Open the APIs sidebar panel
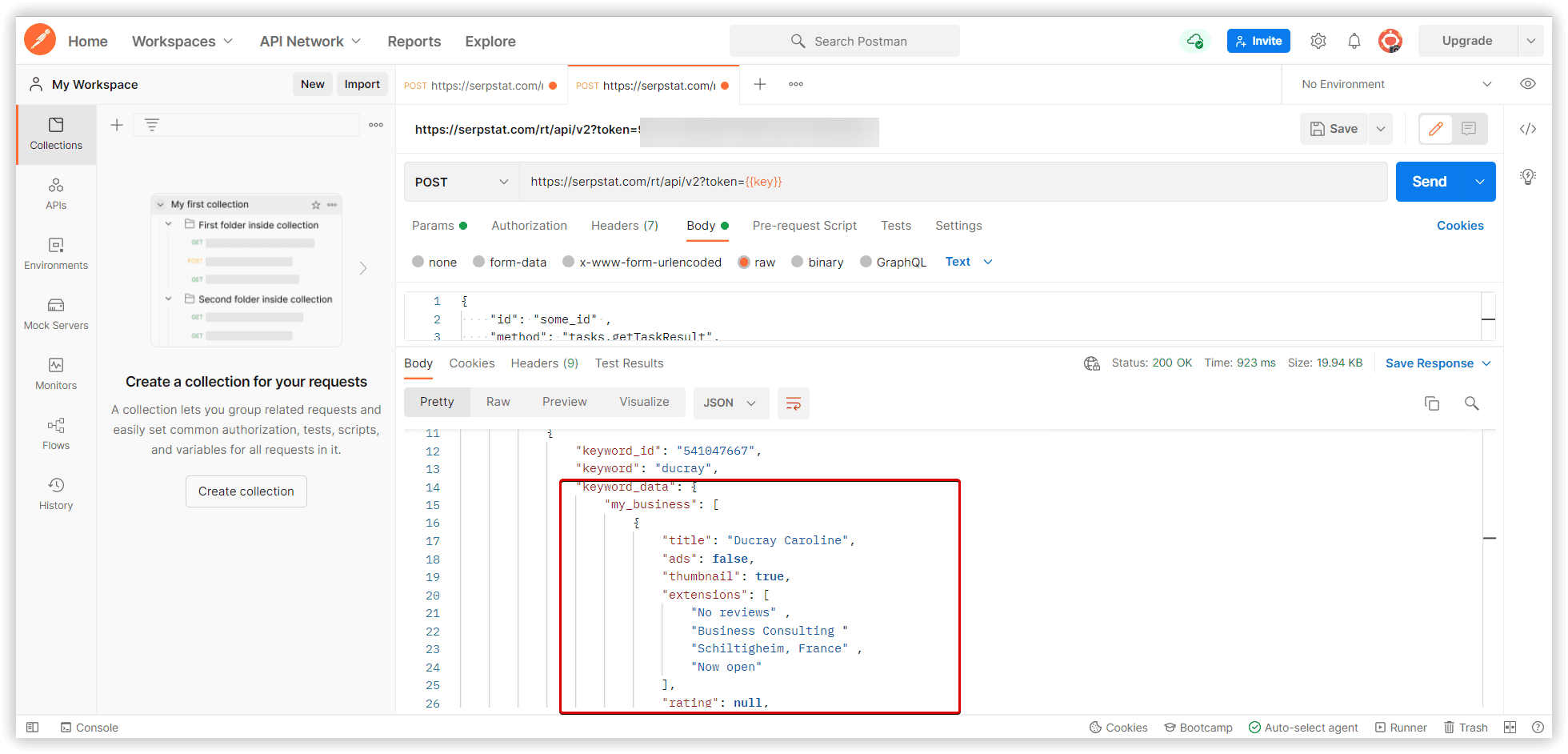This screenshot has height=754, width=1568. pyautogui.click(x=56, y=194)
